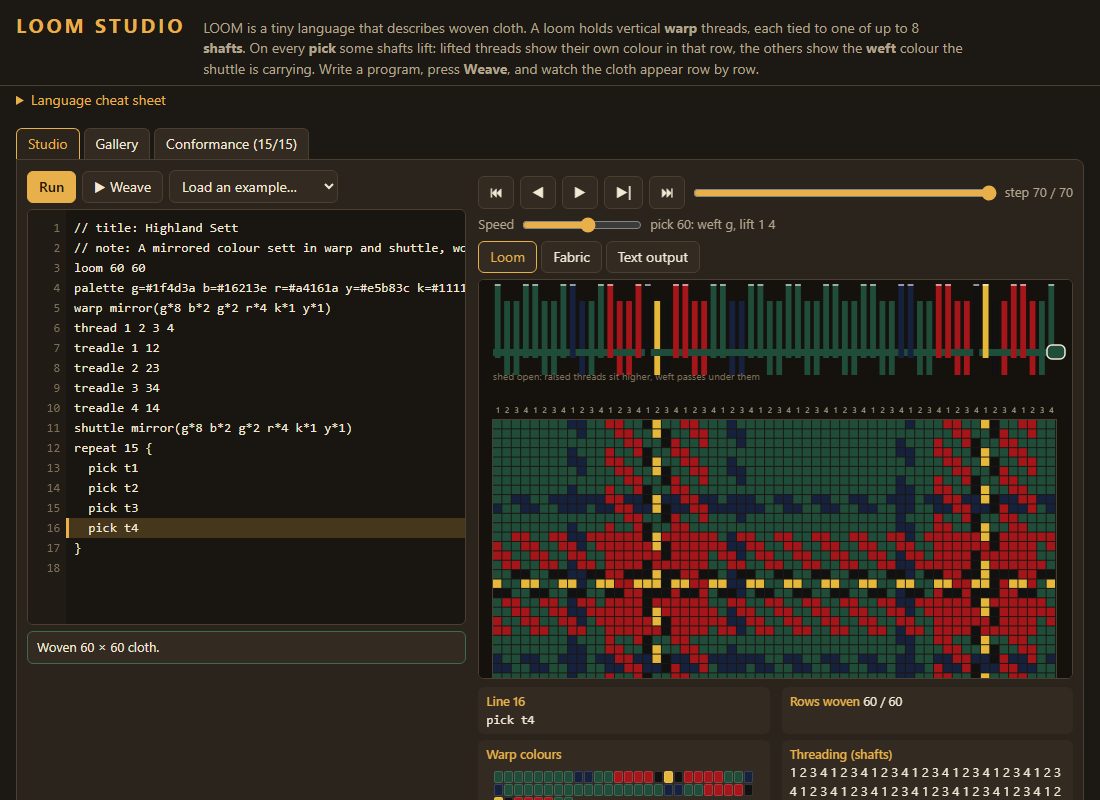The width and height of the screenshot is (1100, 800).
Task: Click the 'step 70 / 70' counter
Action: [1038, 192]
